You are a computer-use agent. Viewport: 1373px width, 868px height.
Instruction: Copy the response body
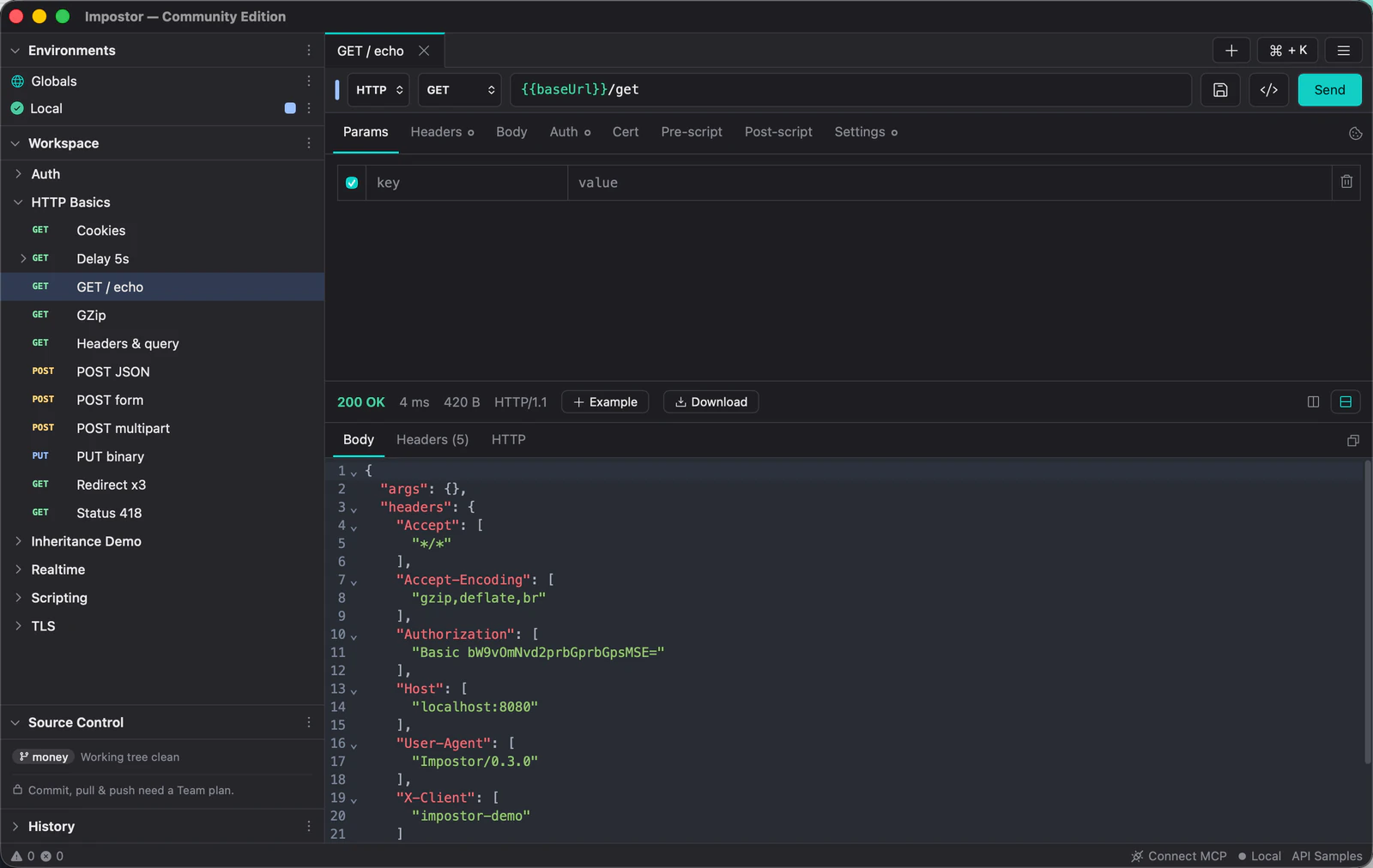(1353, 440)
